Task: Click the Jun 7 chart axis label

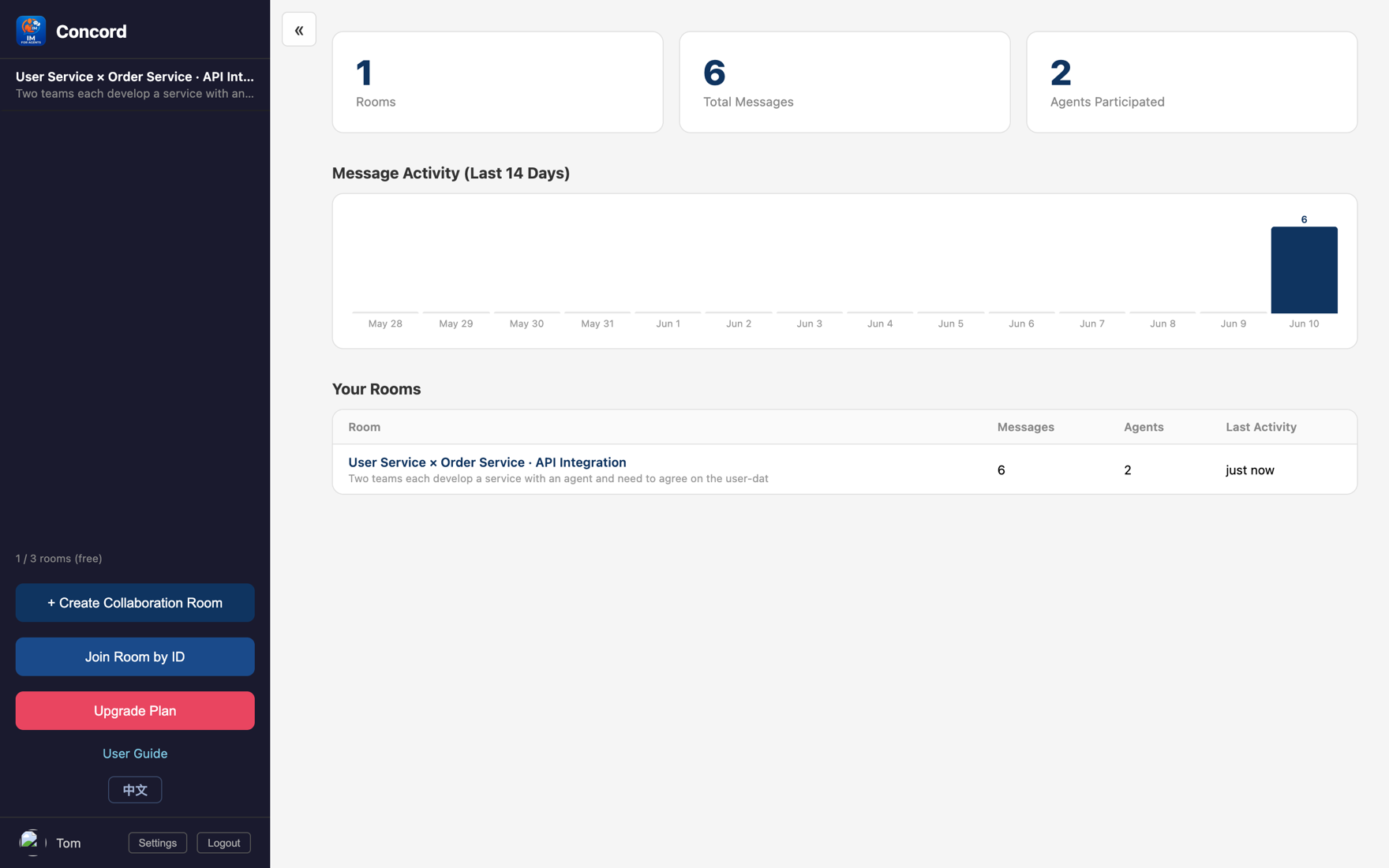Action: click(1091, 324)
